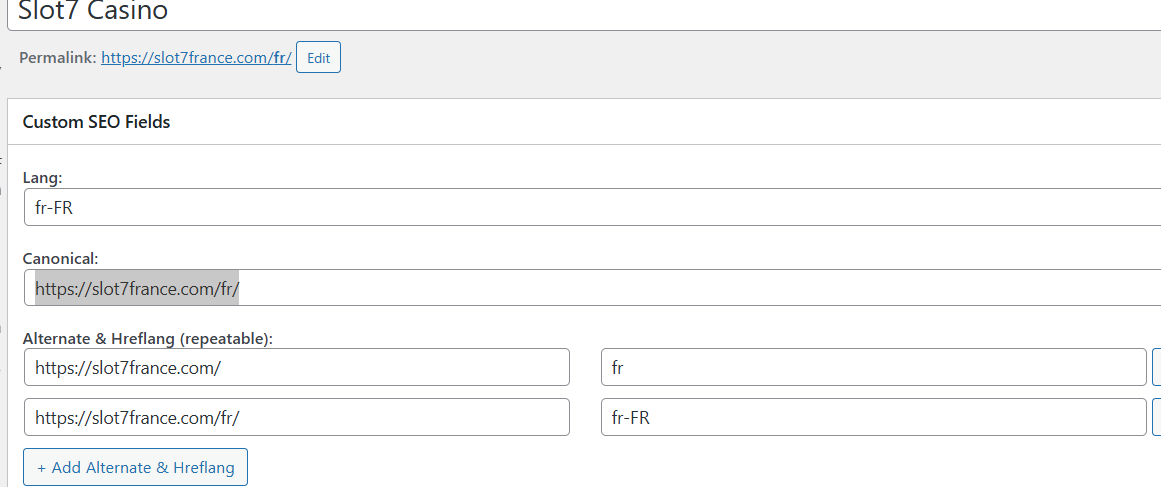Click the cut-off button beside fr row
Viewport: 1161px width, 487px height.
coord(1156,367)
